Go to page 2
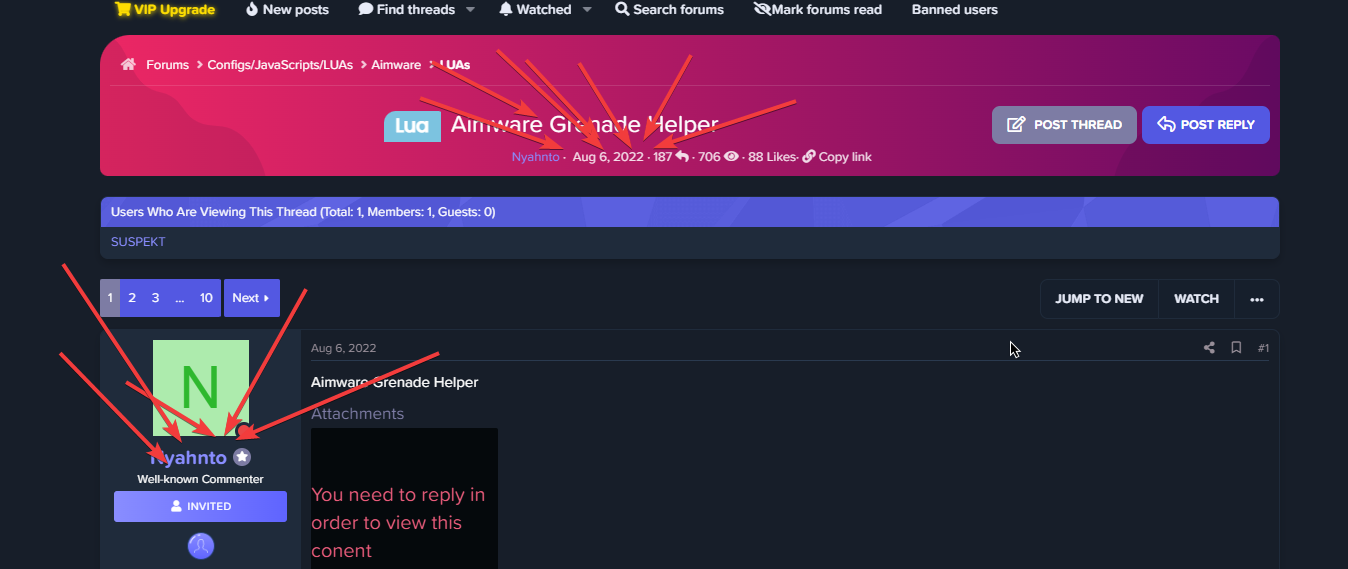The width and height of the screenshot is (1348, 569). (132, 298)
